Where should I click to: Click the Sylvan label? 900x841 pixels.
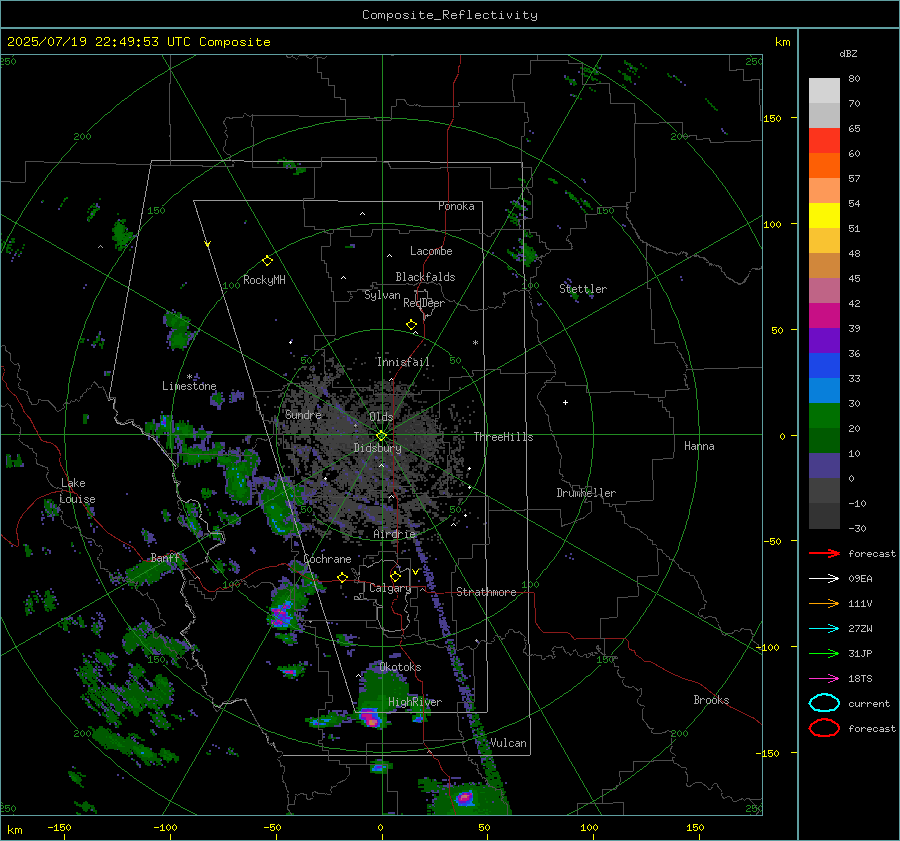[x=382, y=295]
